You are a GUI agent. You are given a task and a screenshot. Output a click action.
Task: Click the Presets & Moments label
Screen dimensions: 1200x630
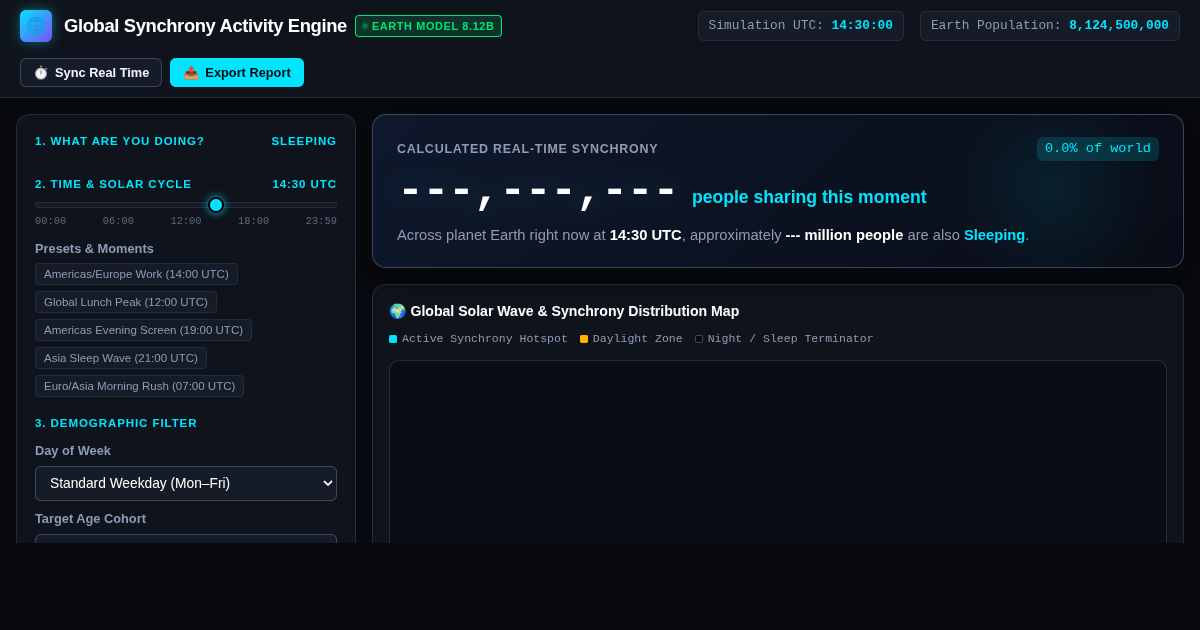coord(94,248)
